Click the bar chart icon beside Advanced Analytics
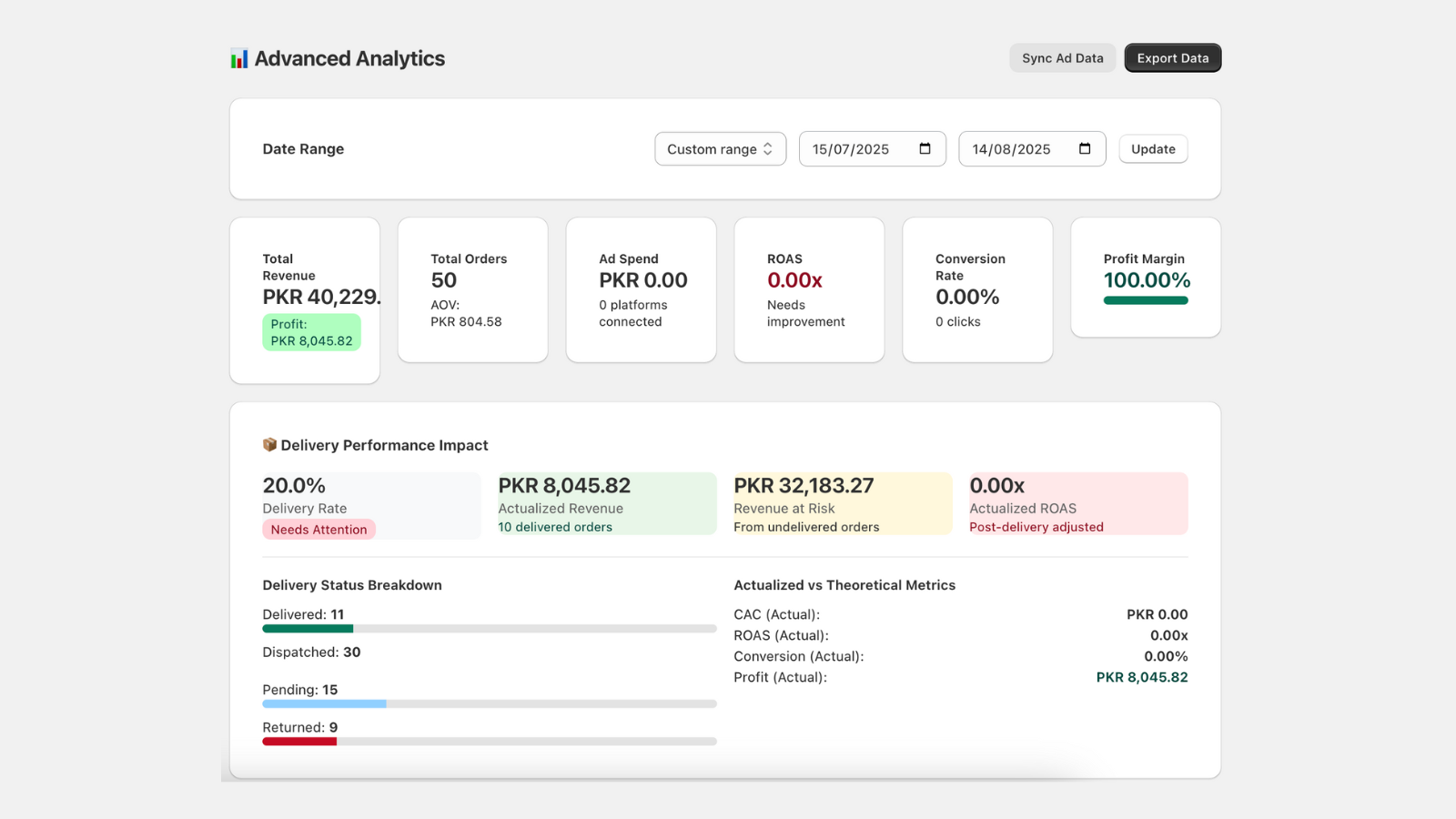The image size is (1456, 819). click(238, 57)
